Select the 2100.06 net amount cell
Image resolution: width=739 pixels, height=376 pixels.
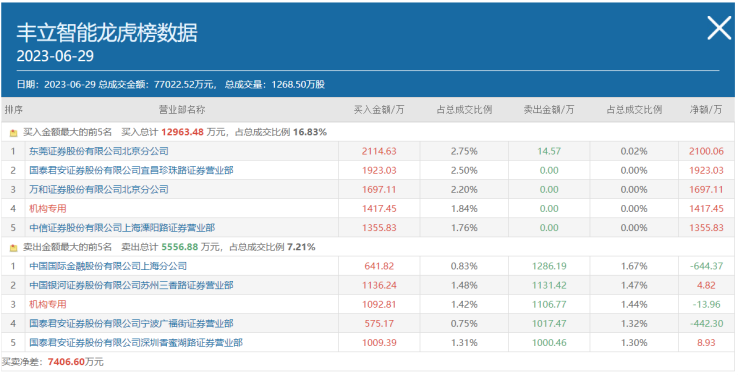pyautogui.click(x=706, y=151)
